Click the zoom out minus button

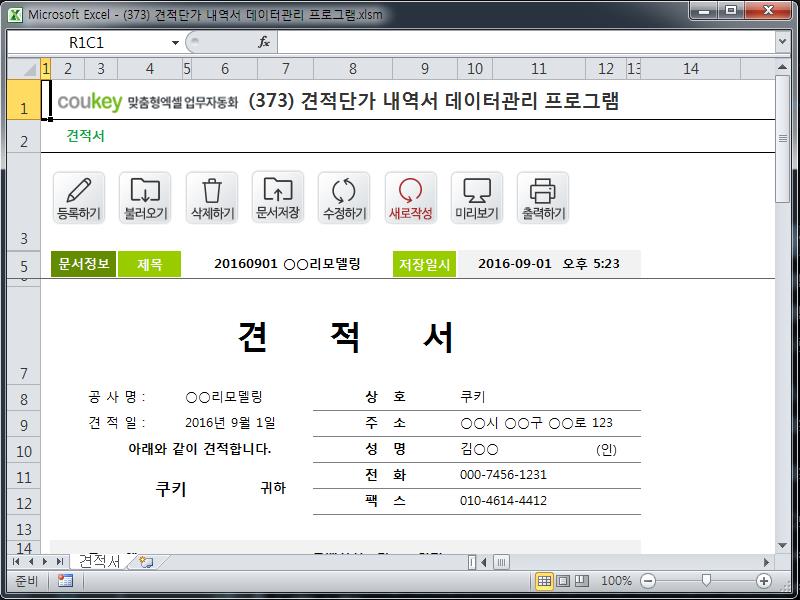[x=648, y=581]
